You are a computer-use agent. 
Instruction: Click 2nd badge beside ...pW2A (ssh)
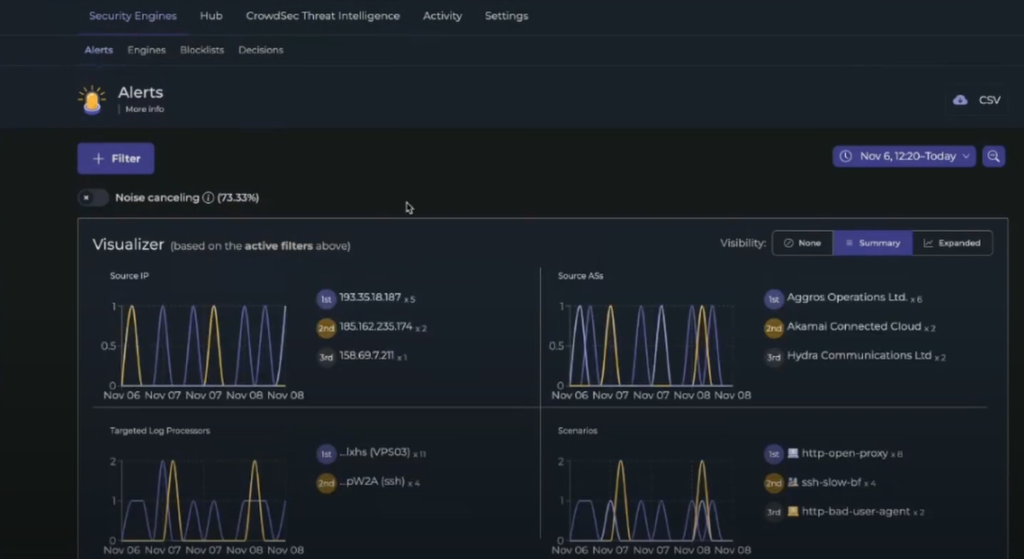326,483
